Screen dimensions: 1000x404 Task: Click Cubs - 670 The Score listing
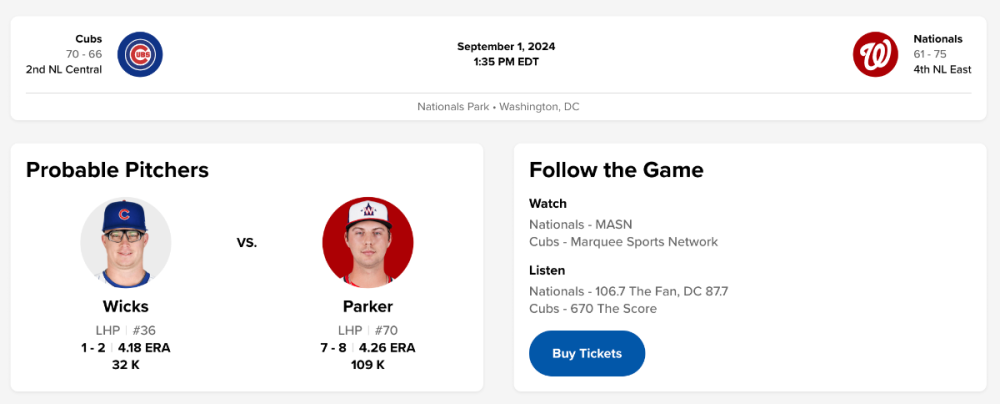click(593, 308)
